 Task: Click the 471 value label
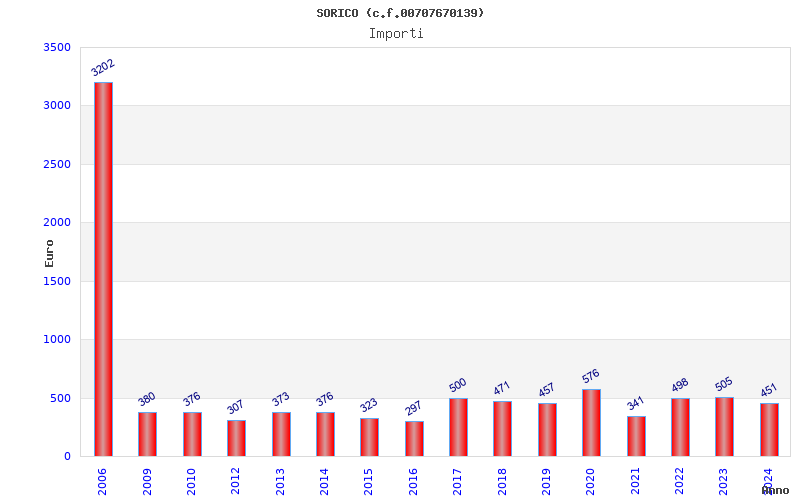tap(502, 388)
